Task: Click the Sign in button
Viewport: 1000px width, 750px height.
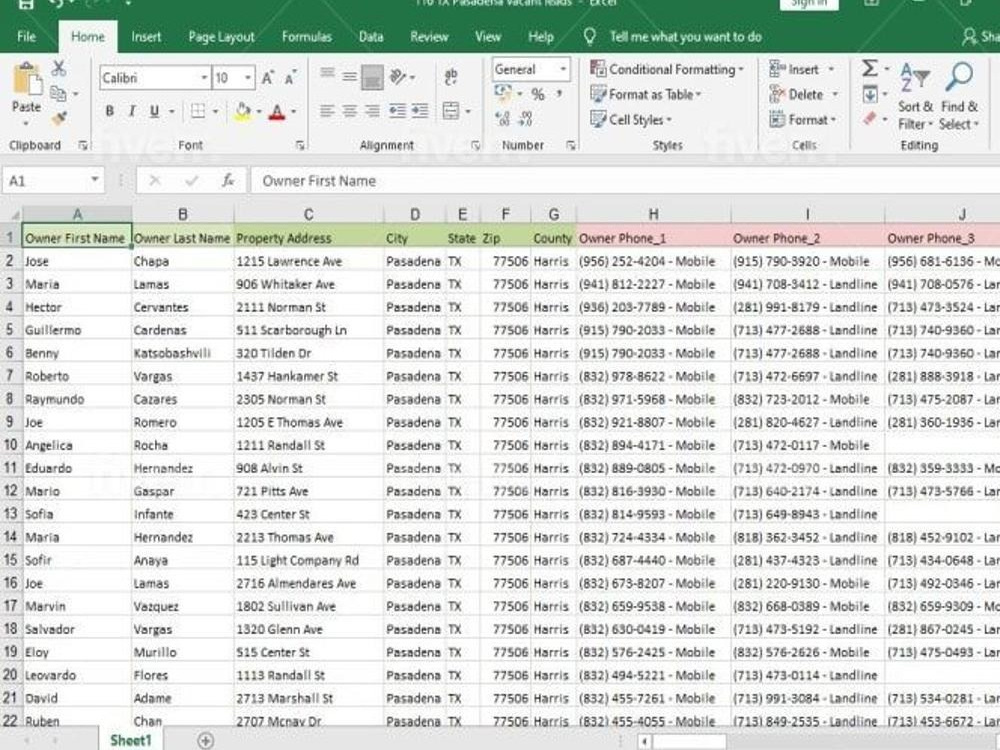Action: coord(809,3)
